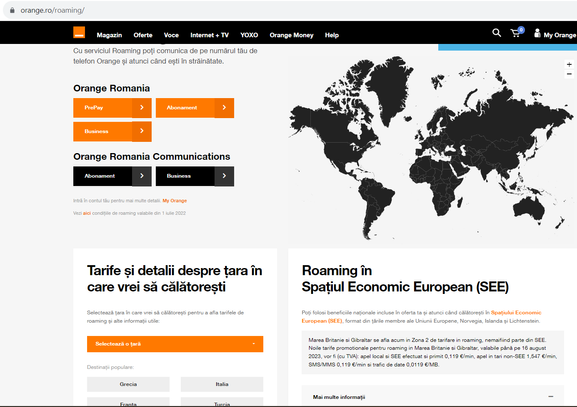The width and height of the screenshot is (577, 407).
Task: Click the Orange logo in the header
Action: pyautogui.click(x=79, y=32)
